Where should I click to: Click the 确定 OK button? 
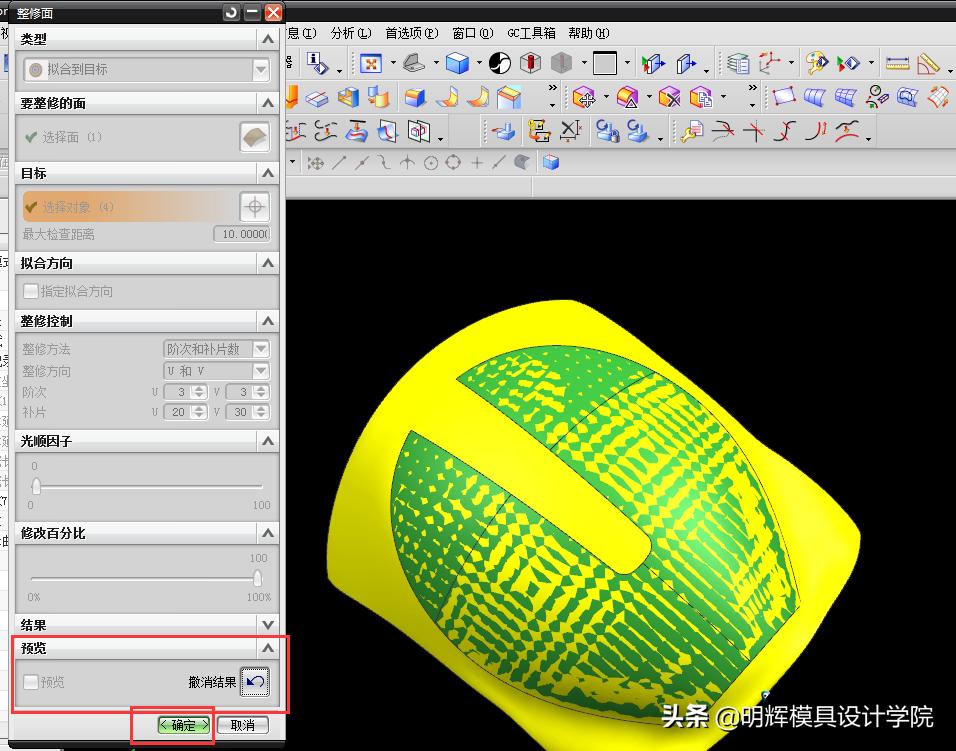[184, 725]
